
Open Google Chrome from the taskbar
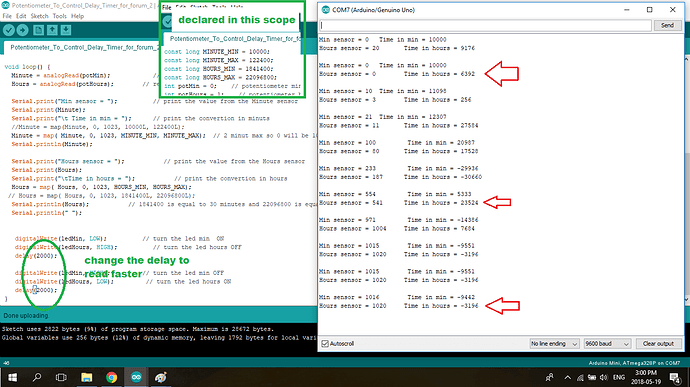pos(111,377)
